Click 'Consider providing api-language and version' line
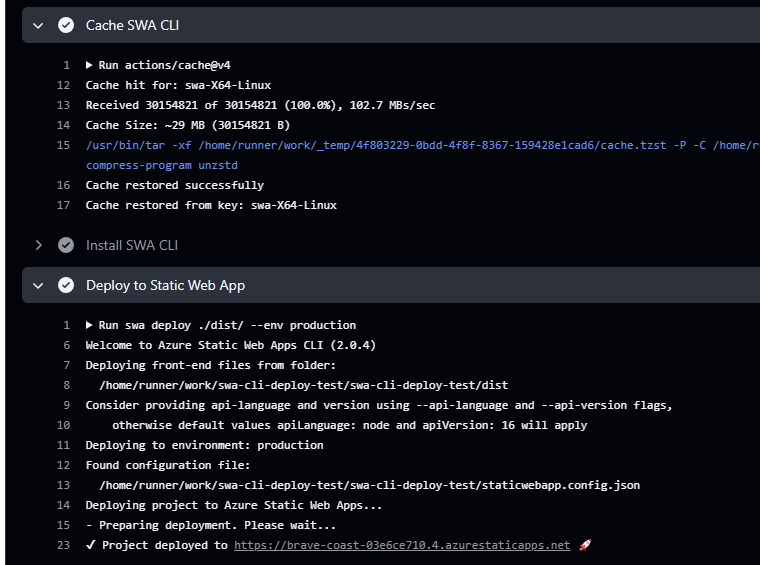 (379, 405)
